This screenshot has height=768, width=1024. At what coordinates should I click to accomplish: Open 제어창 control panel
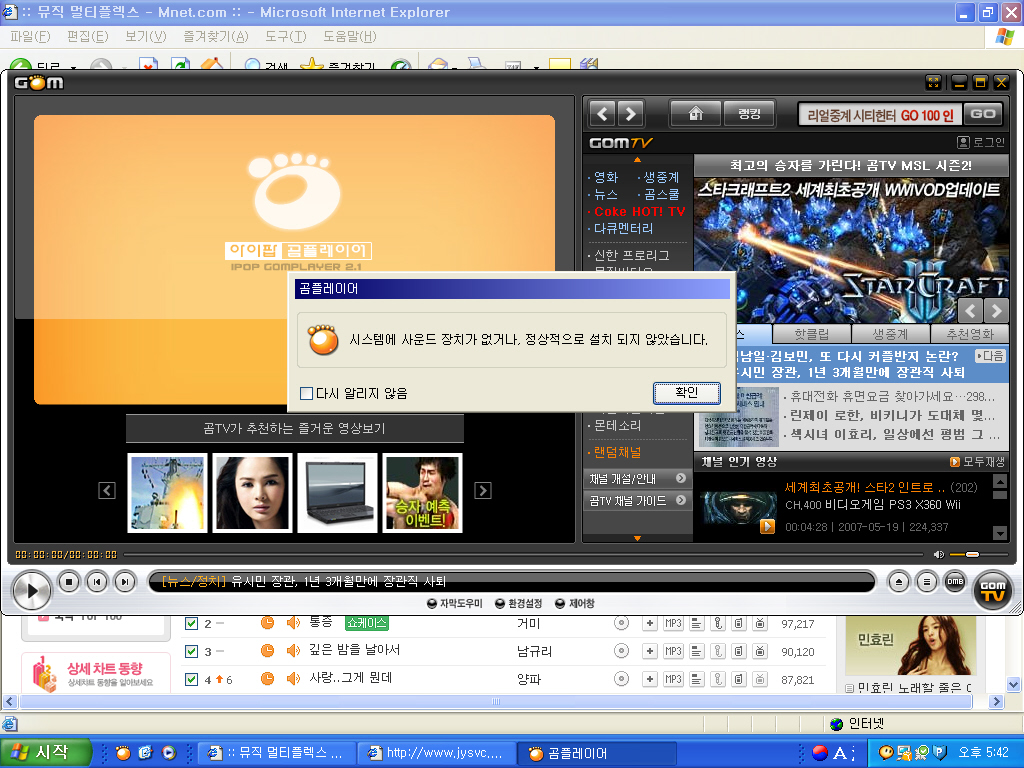pyautogui.click(x=575, y=603)
